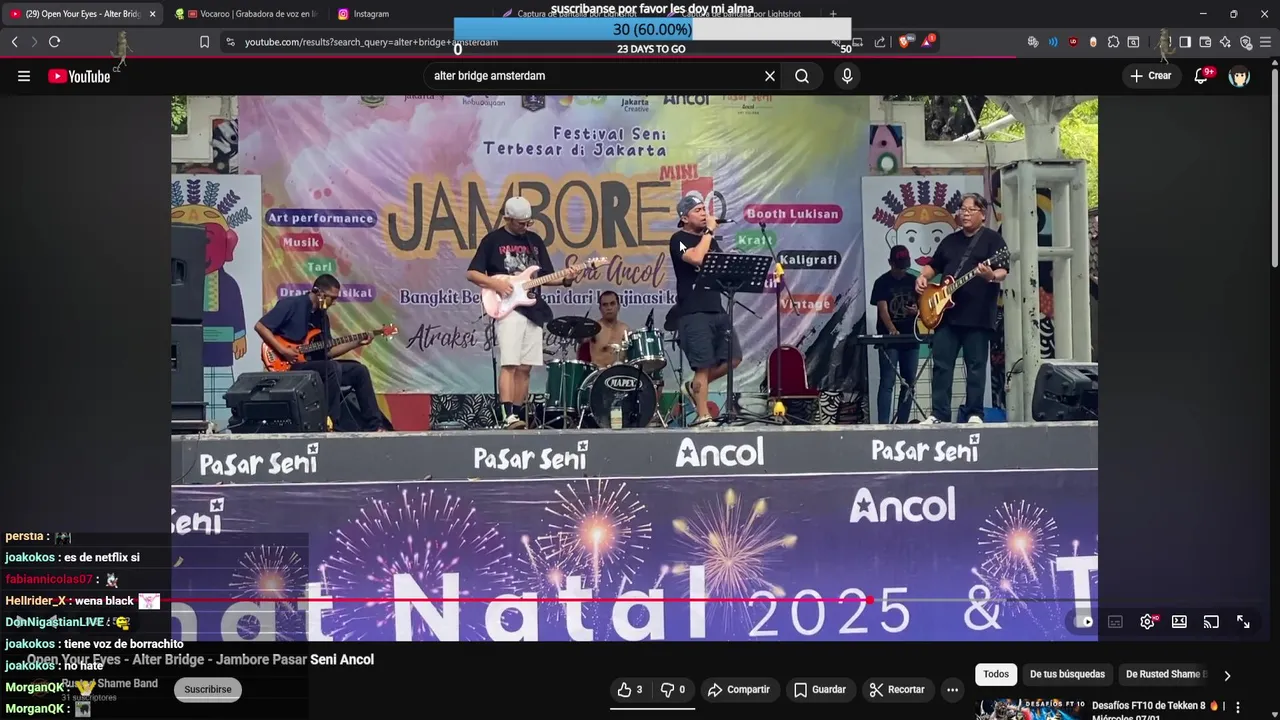The height and width of the screenshot is (720, 1280).
Task: Open more actions three-dot menu
Action: tap(952, 690)
